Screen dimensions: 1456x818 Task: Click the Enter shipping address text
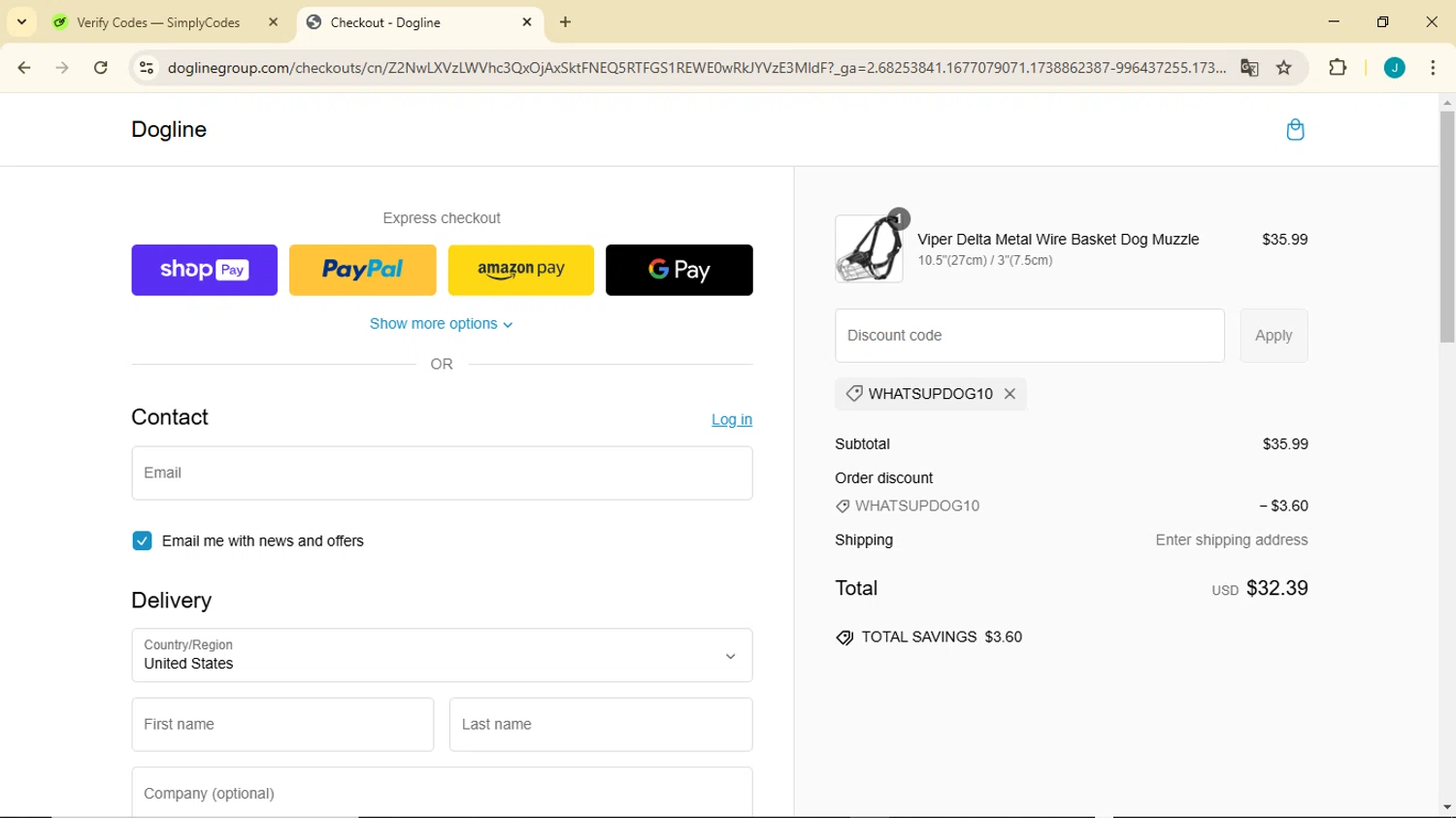[1231, 540]
